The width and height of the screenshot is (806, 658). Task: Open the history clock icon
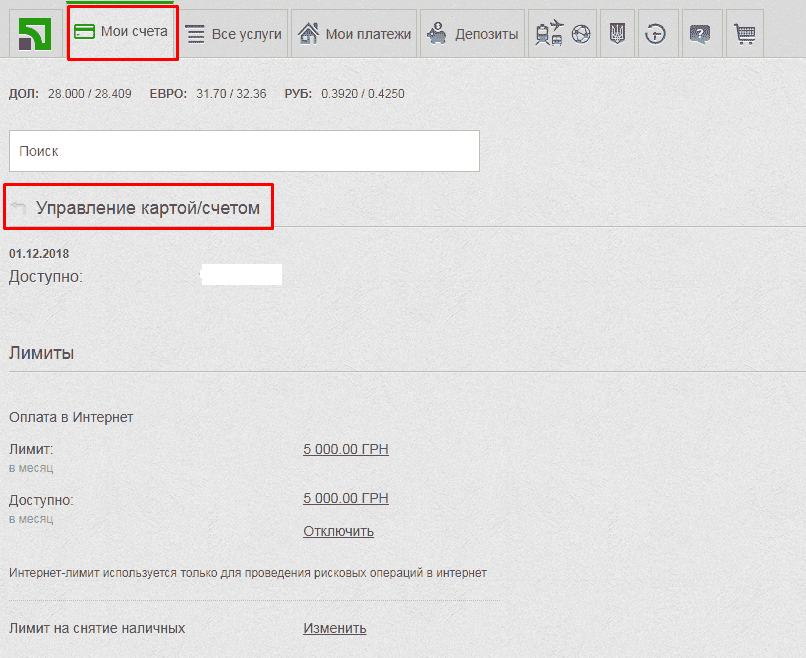(x=656, y=34)
